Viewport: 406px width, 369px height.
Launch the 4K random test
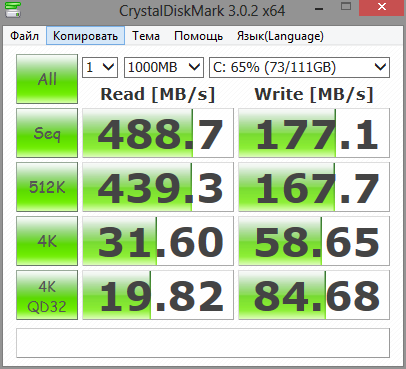pos(47,241)
